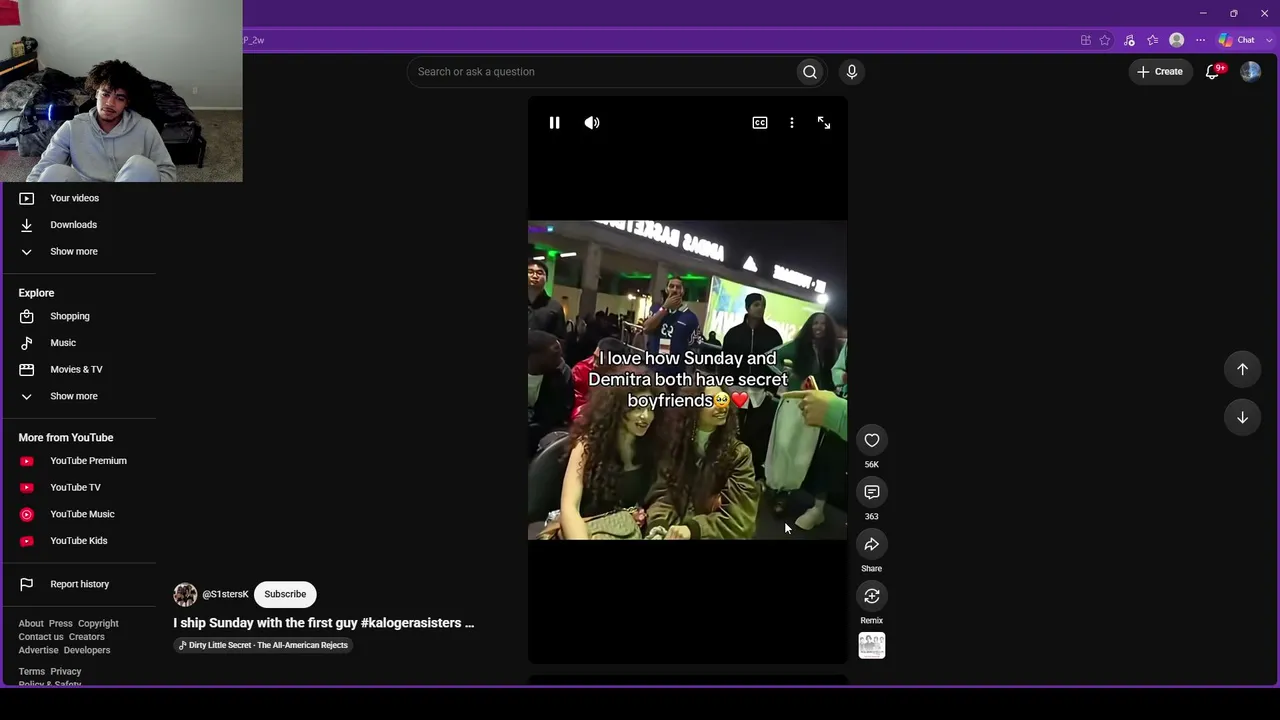Screen dimensions: 1280x720
Task: Open the Copyright footer link
Action: (x=98, y=624)
